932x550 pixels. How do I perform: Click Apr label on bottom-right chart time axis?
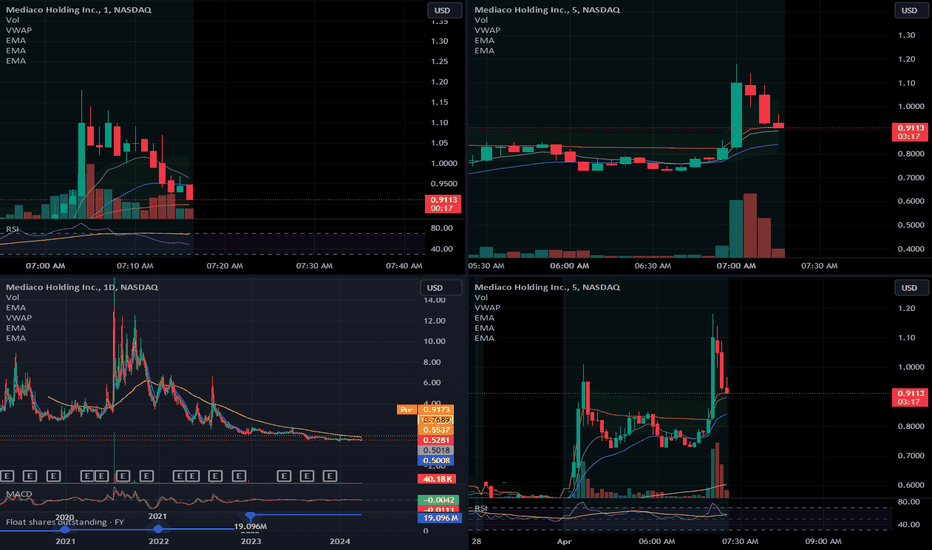click(564, 541)
